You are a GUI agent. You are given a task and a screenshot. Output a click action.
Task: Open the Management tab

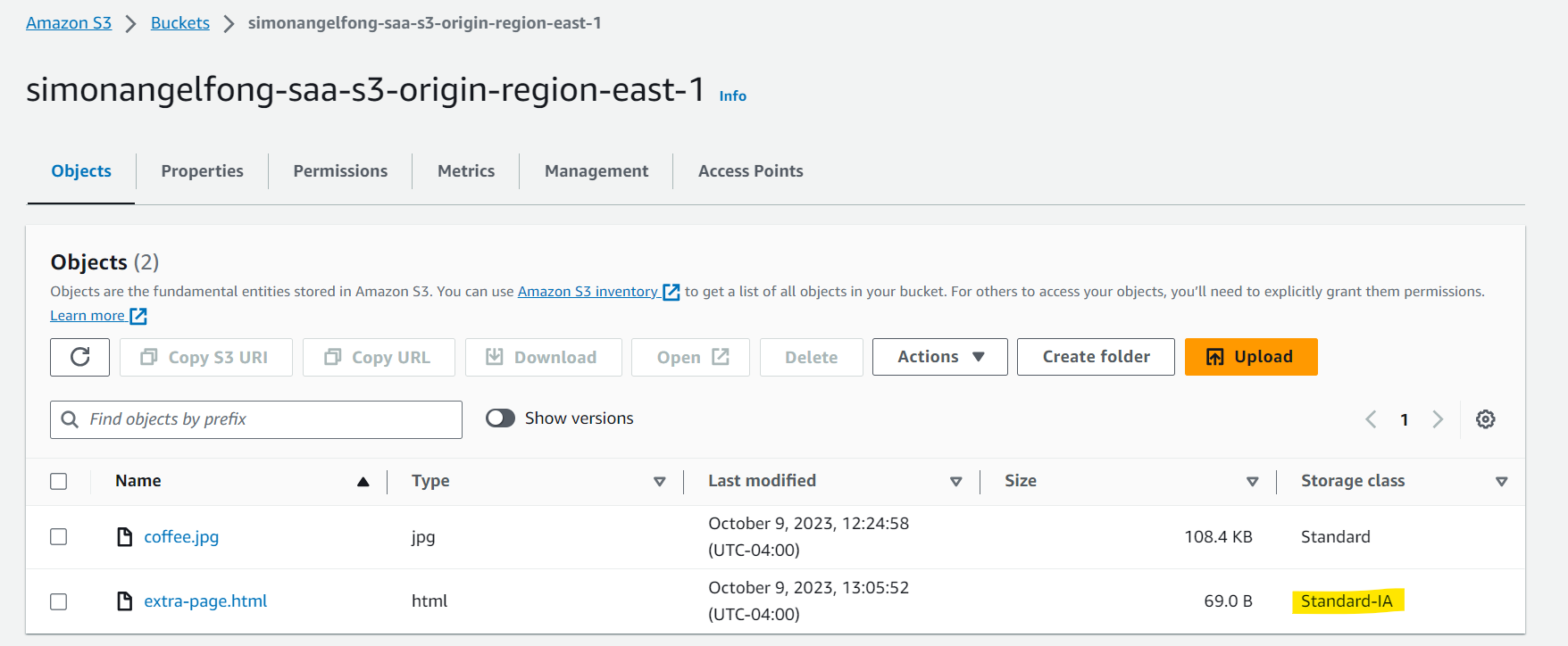(596, 171)
